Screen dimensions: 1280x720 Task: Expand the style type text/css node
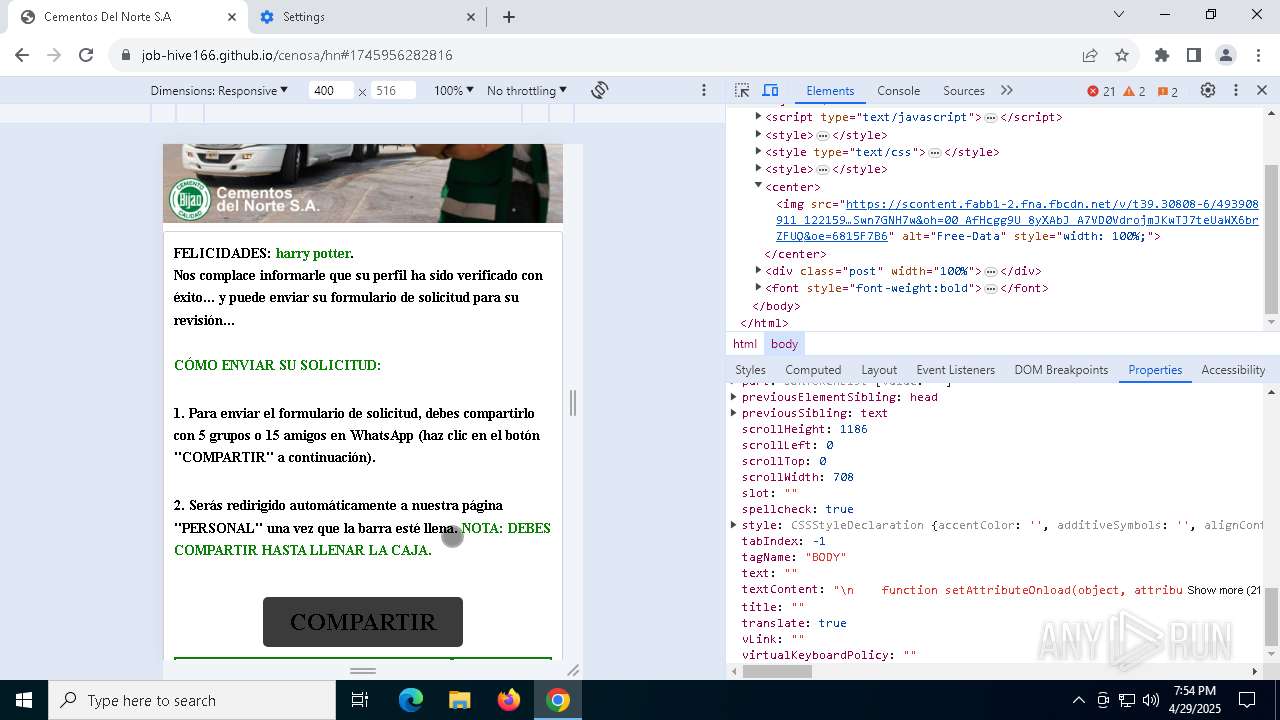758,152
